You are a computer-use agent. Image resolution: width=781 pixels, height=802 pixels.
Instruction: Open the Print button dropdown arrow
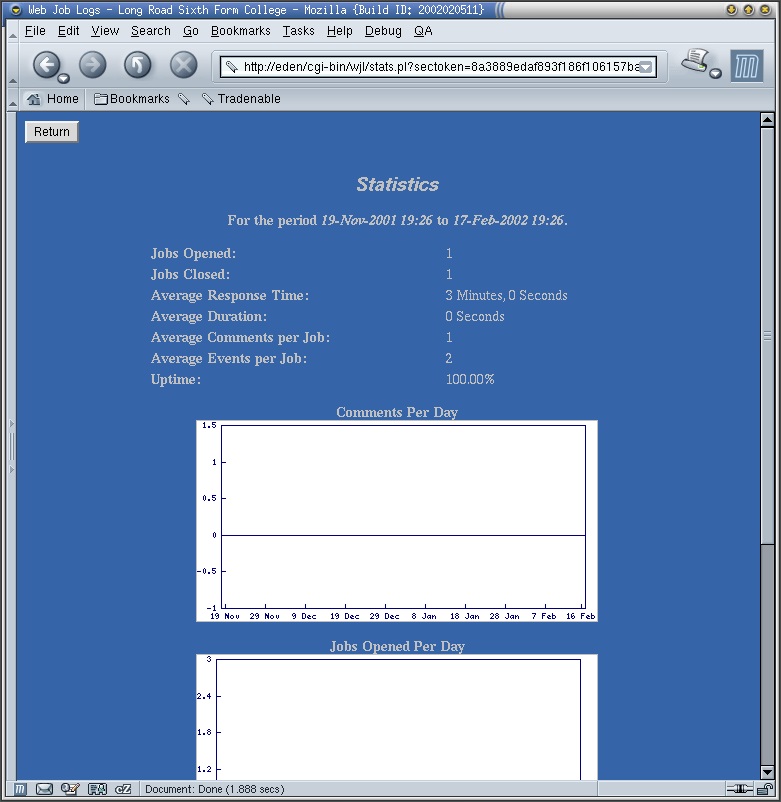(716, 74)
